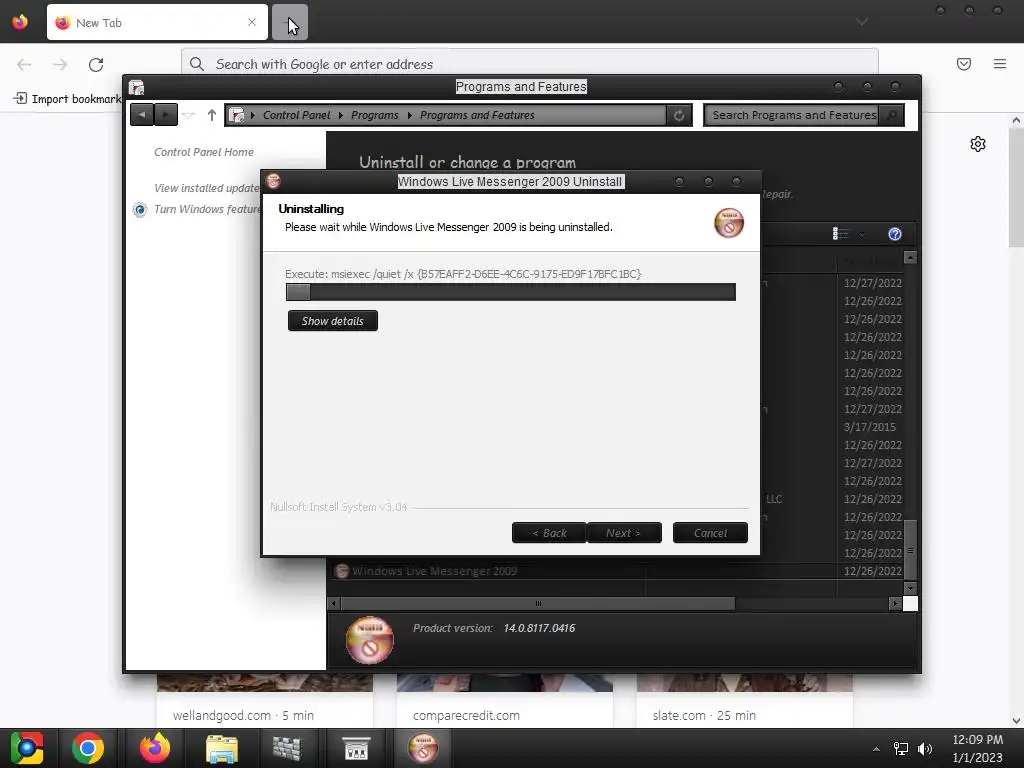
Task: Open Programs and Features help
Action: coord(895,234)
